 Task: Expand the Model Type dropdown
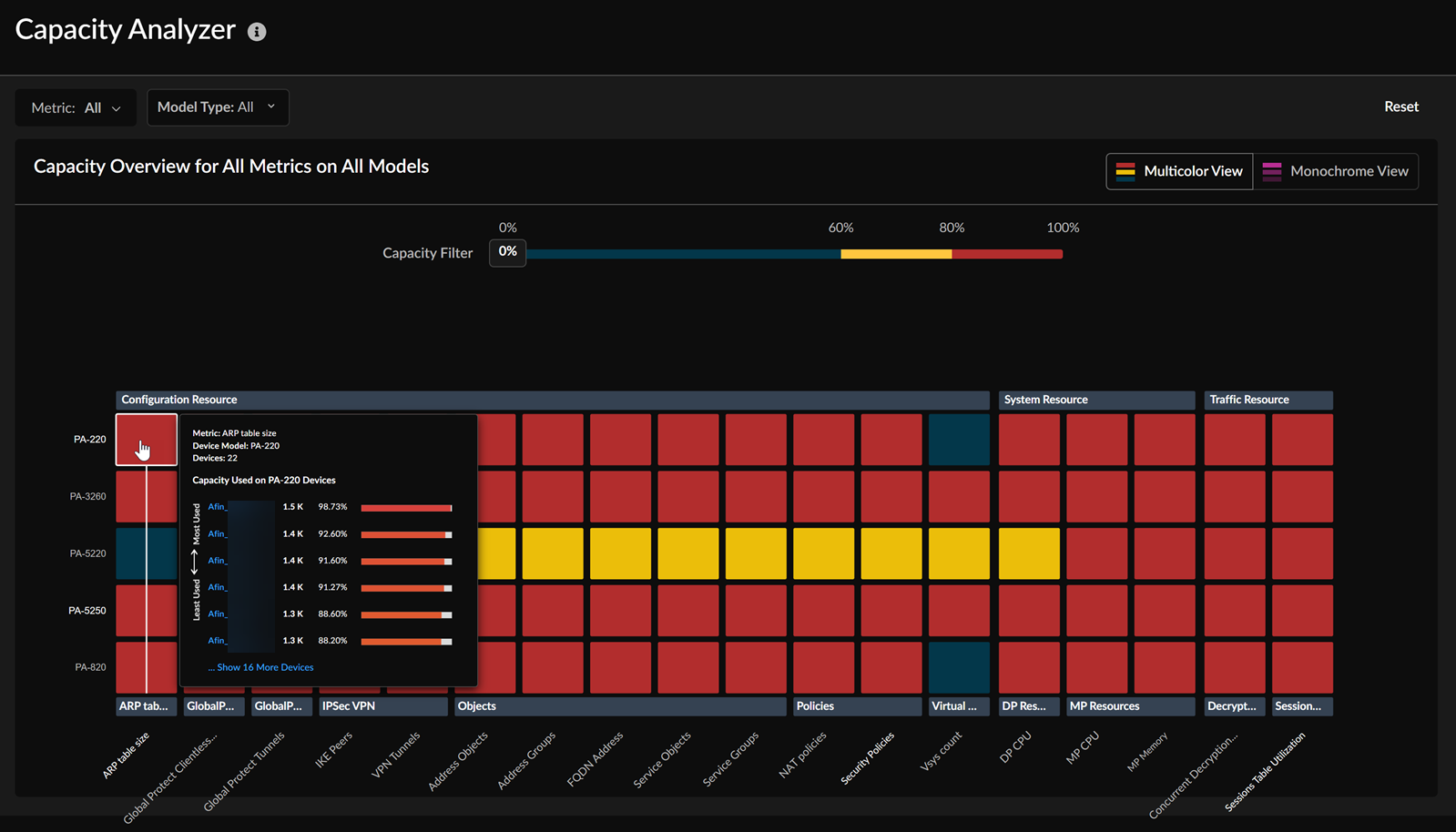click(218, 107)
